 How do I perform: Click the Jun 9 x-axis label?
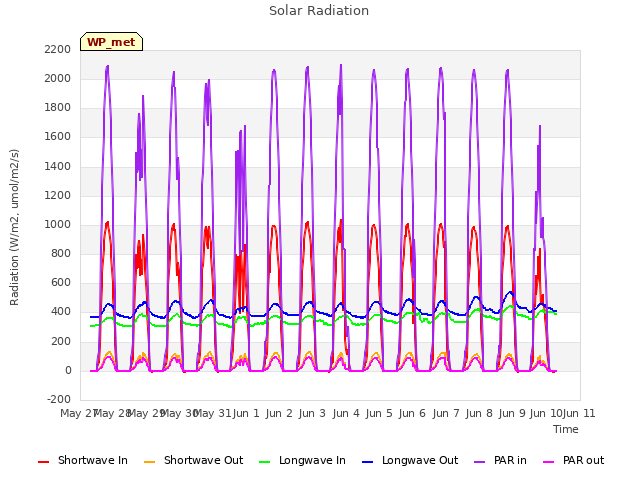(512, 413)
